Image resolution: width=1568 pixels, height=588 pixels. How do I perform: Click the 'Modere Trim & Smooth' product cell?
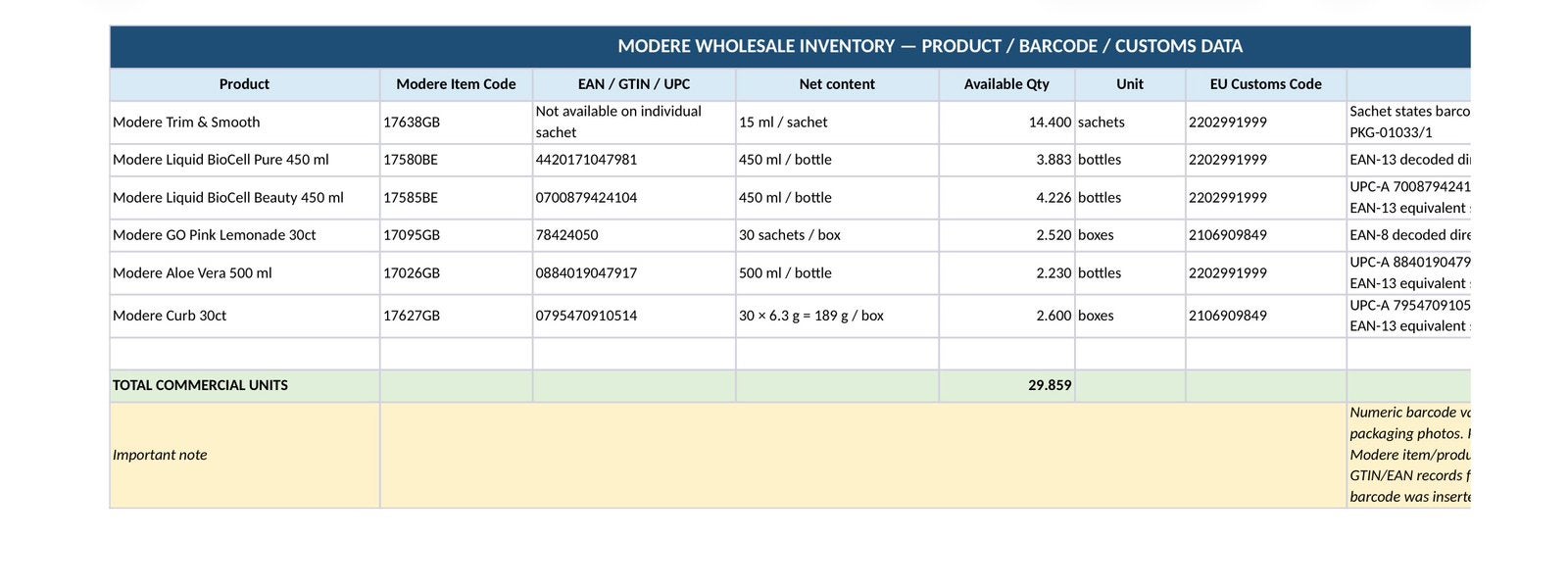(244, 122)
